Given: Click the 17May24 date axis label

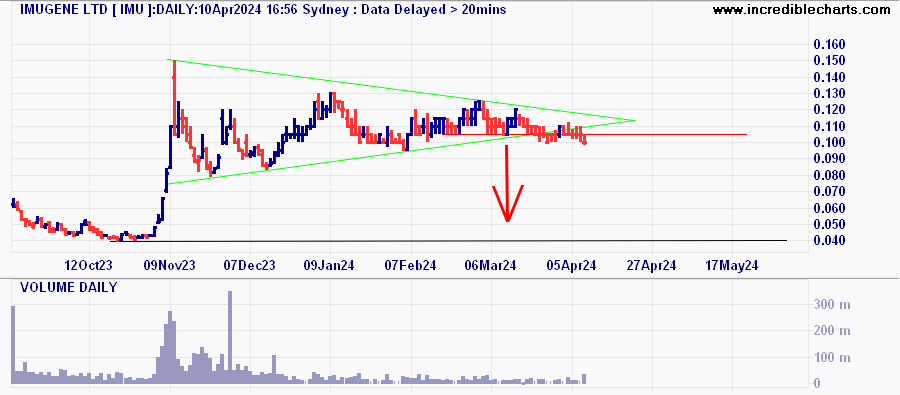Looking at the screenshot, I should (x=732, y=266).
